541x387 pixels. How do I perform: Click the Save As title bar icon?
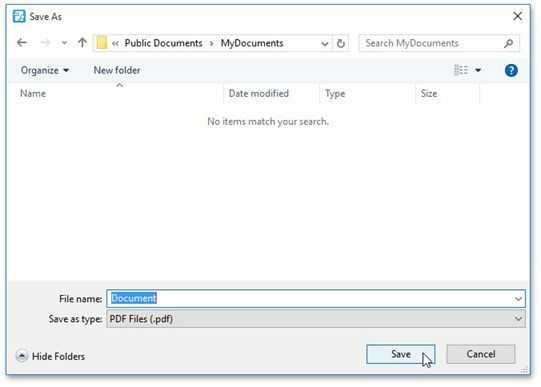(19, 16)
